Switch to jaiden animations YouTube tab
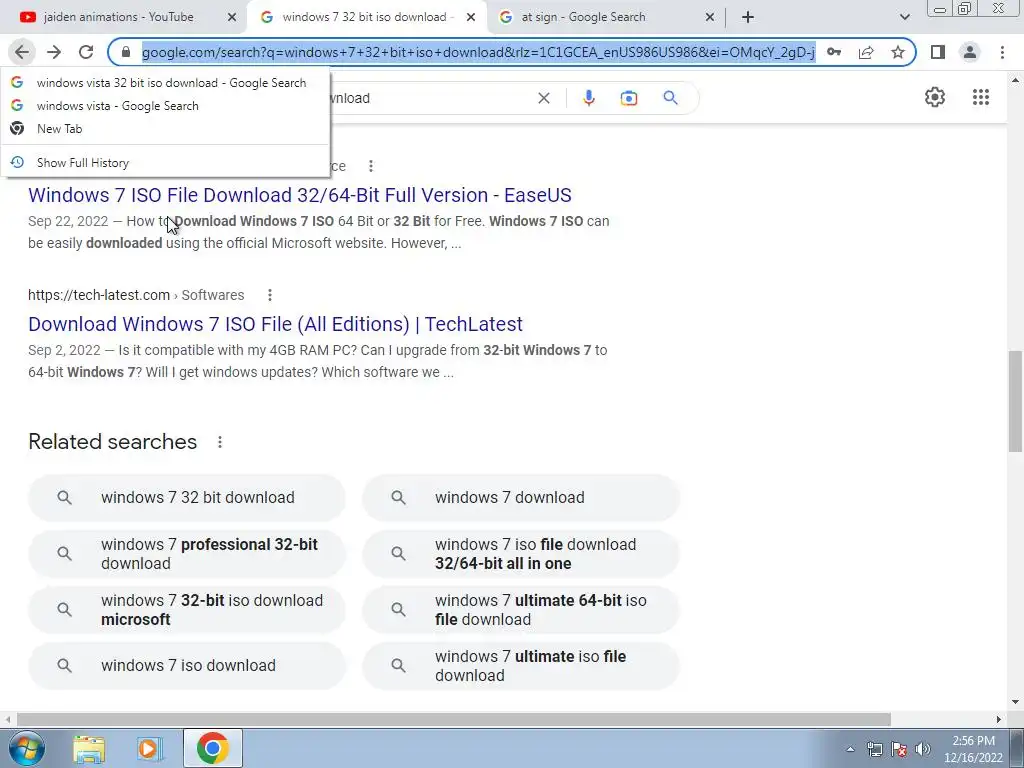This screenshot has width=1024, height=768. tap(118, 18)
